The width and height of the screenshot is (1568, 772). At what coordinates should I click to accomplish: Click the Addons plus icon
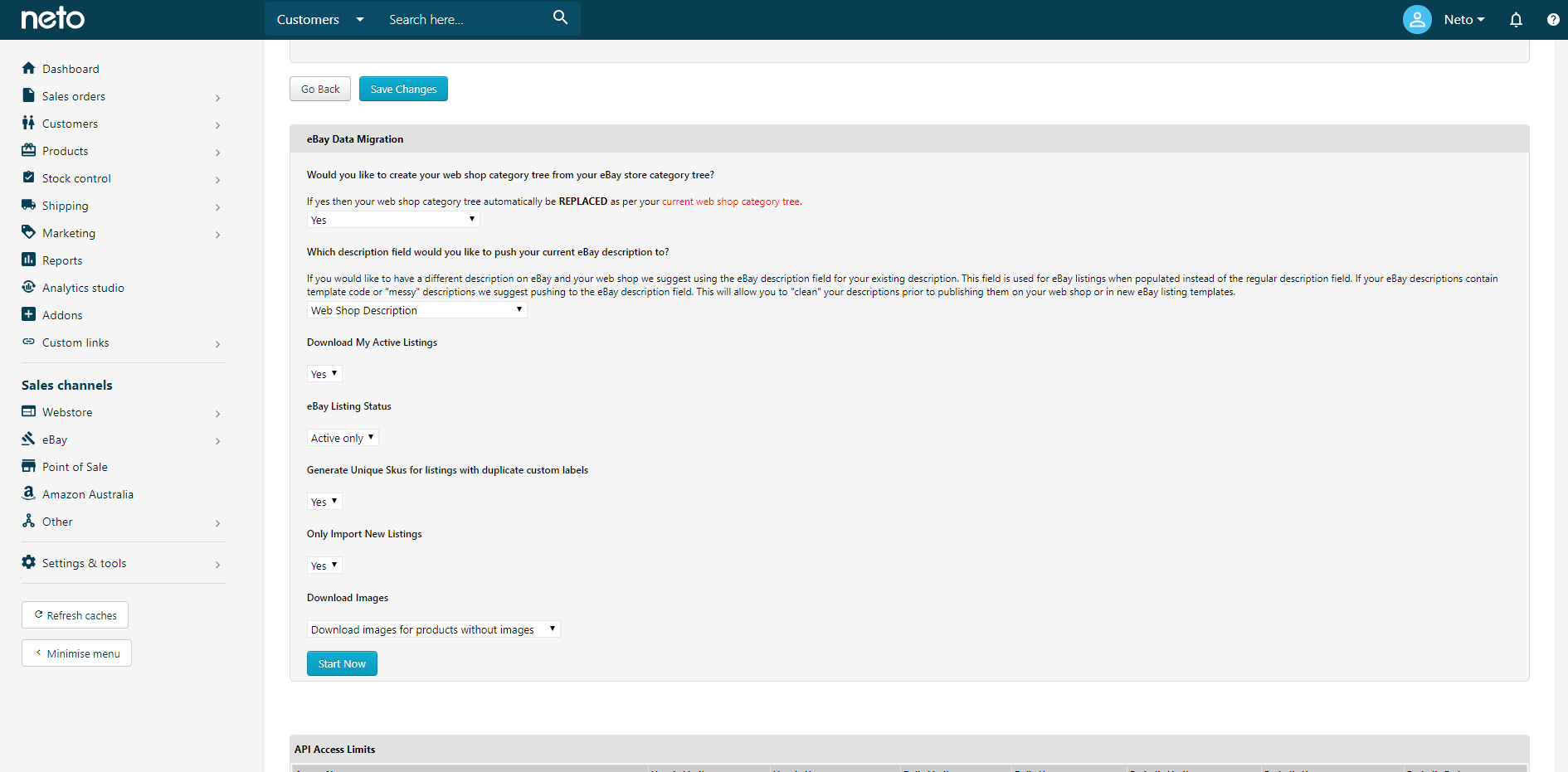pos(29,314)
